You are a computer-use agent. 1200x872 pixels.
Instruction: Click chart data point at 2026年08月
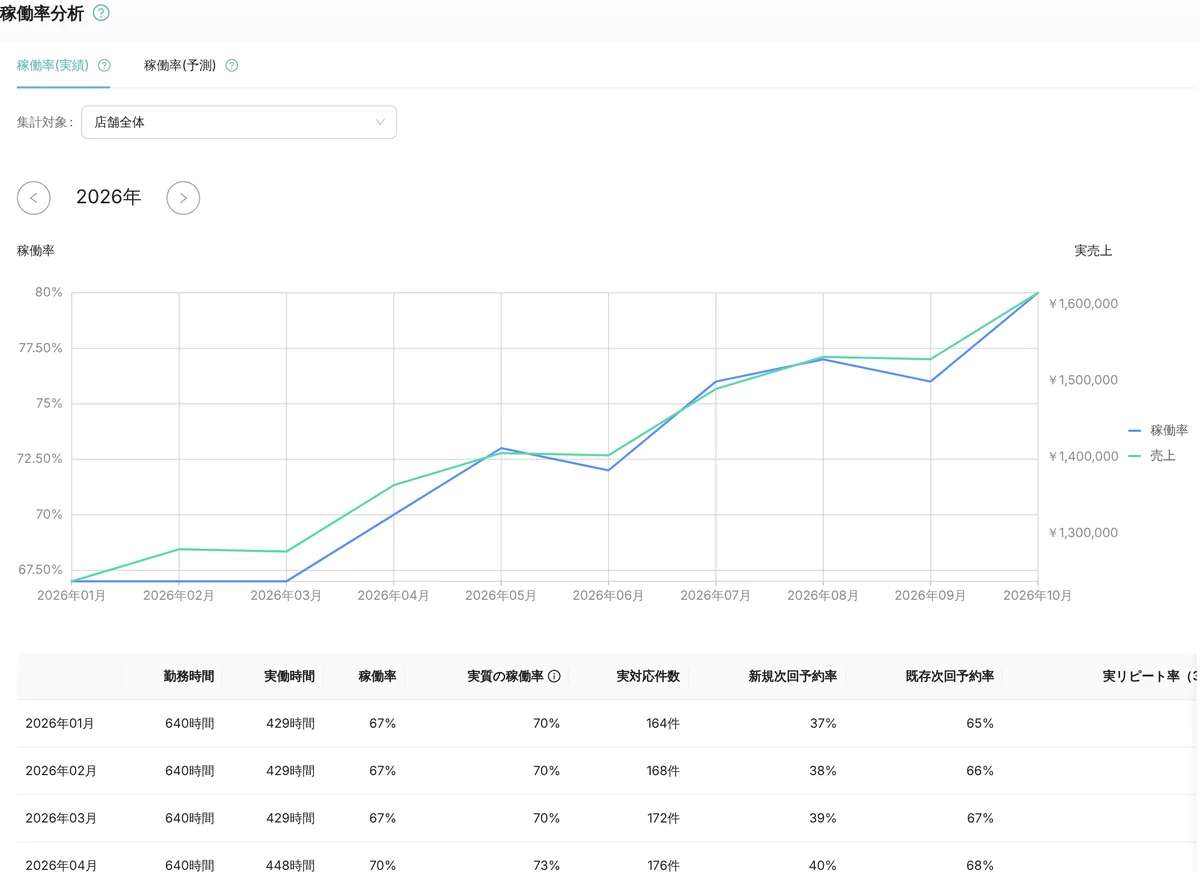click(823, 358)
